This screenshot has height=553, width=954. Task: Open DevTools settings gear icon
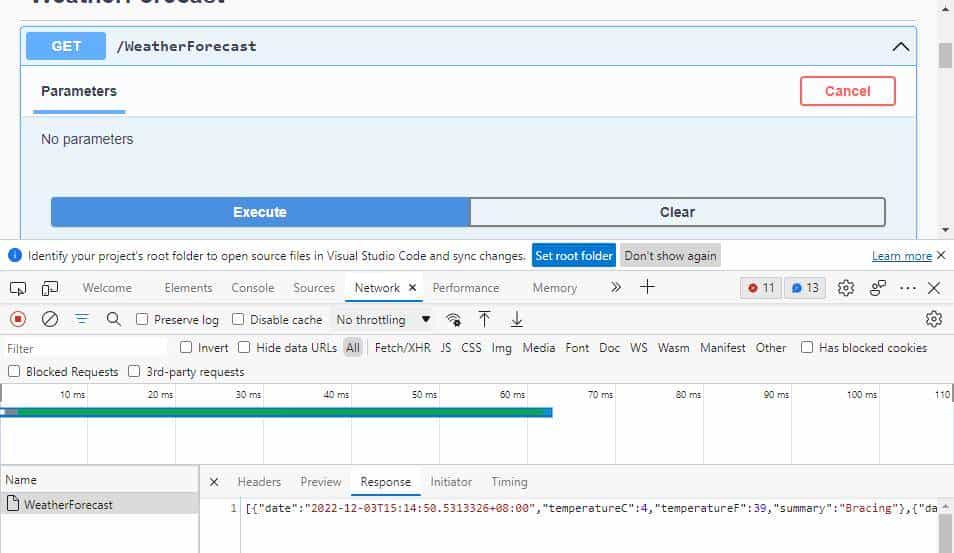(846, 288)
